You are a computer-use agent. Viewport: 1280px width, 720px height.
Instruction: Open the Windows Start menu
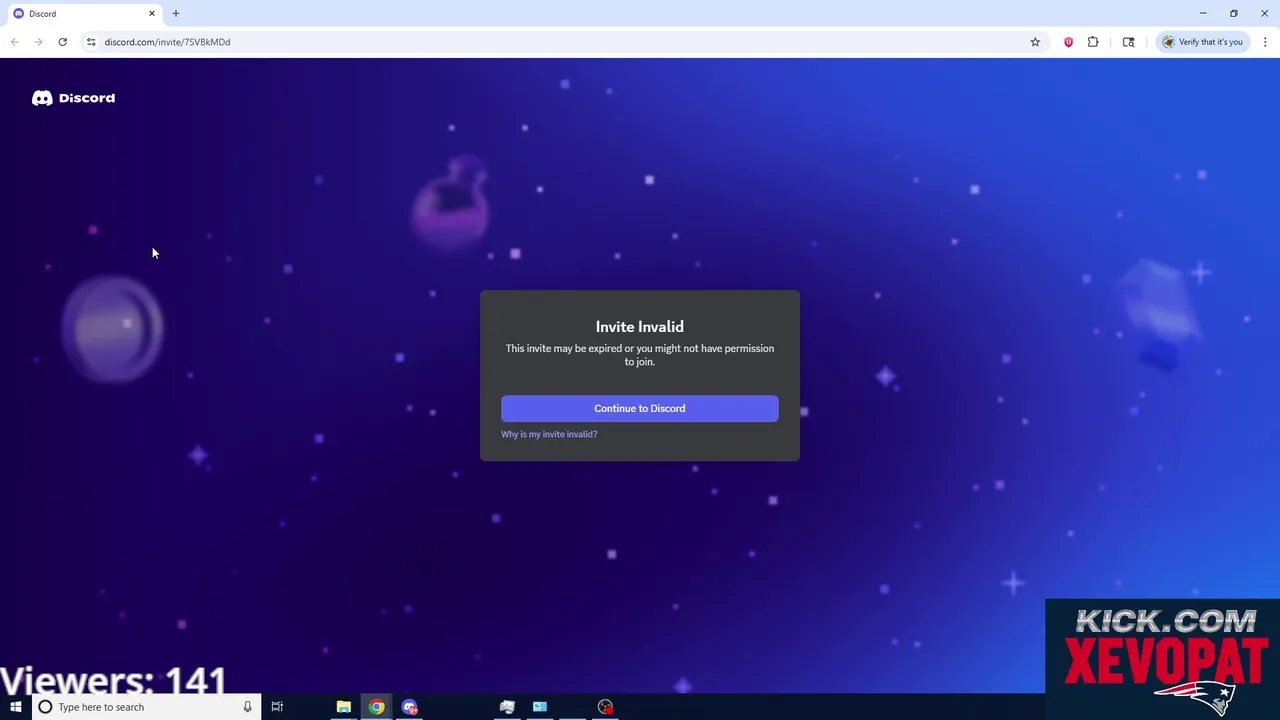click(15, 707)
